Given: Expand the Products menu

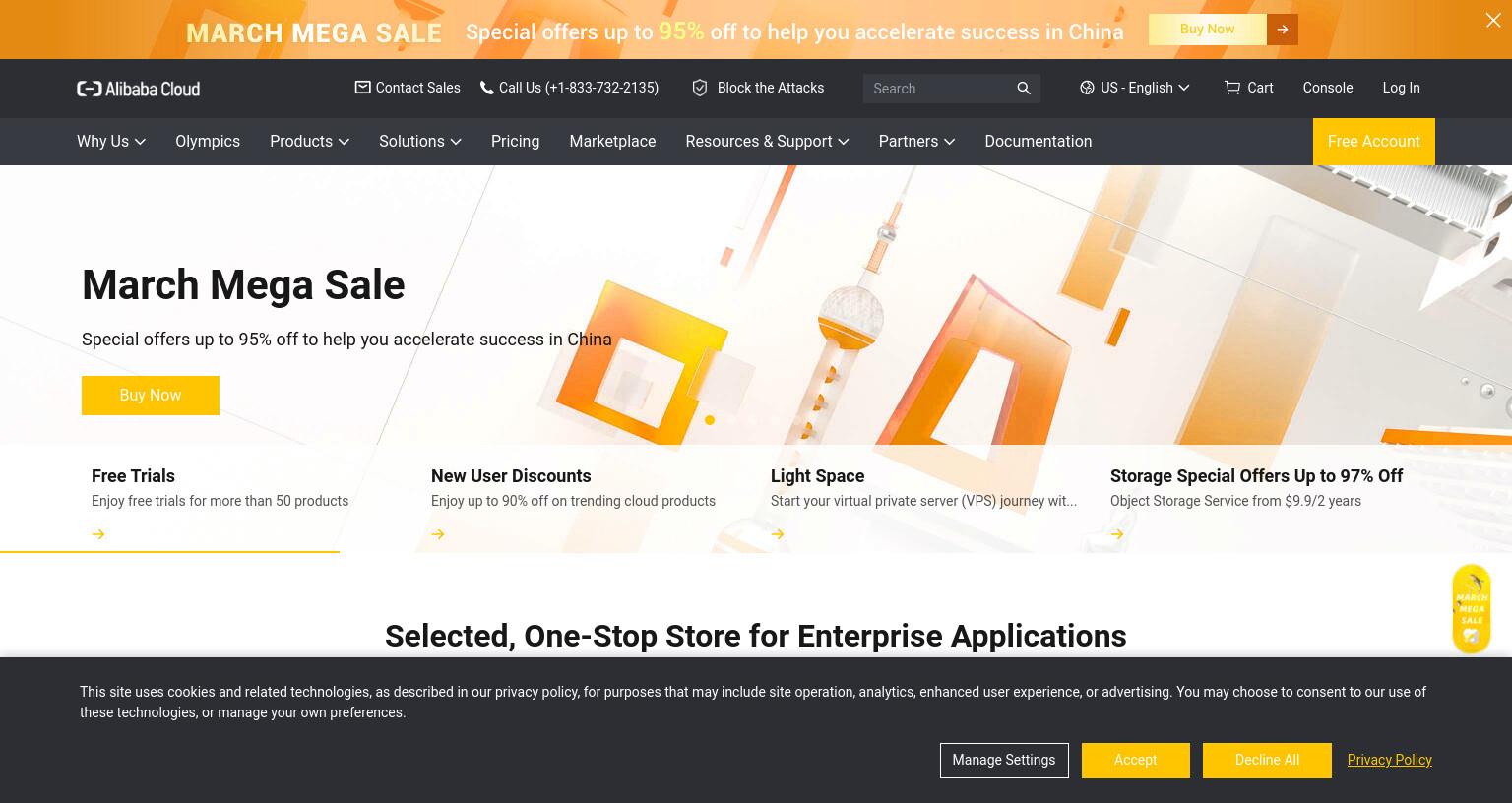Looking at the screenshot, I should 309,142.
